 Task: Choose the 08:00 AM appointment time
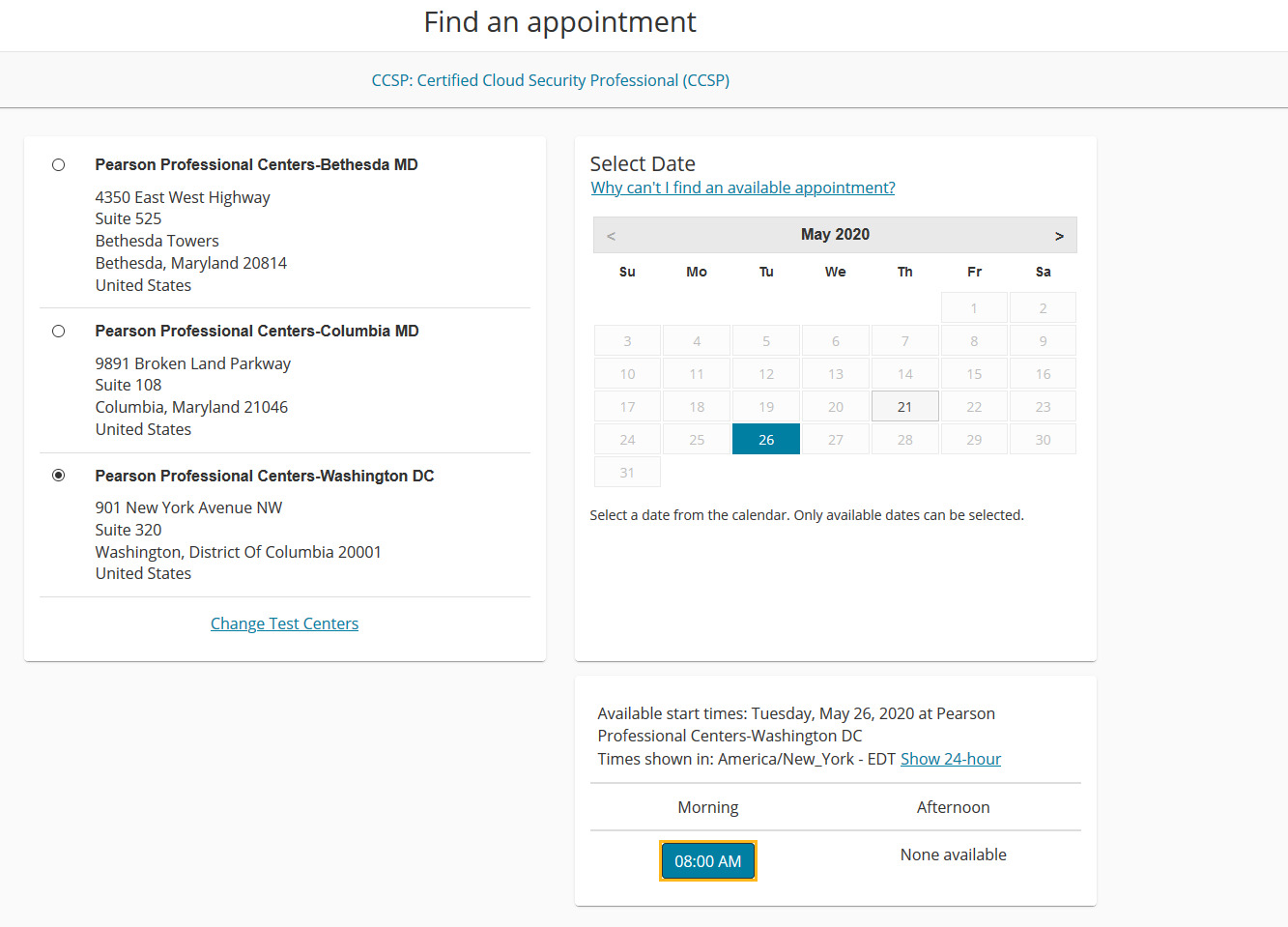[x=707, y=861]
